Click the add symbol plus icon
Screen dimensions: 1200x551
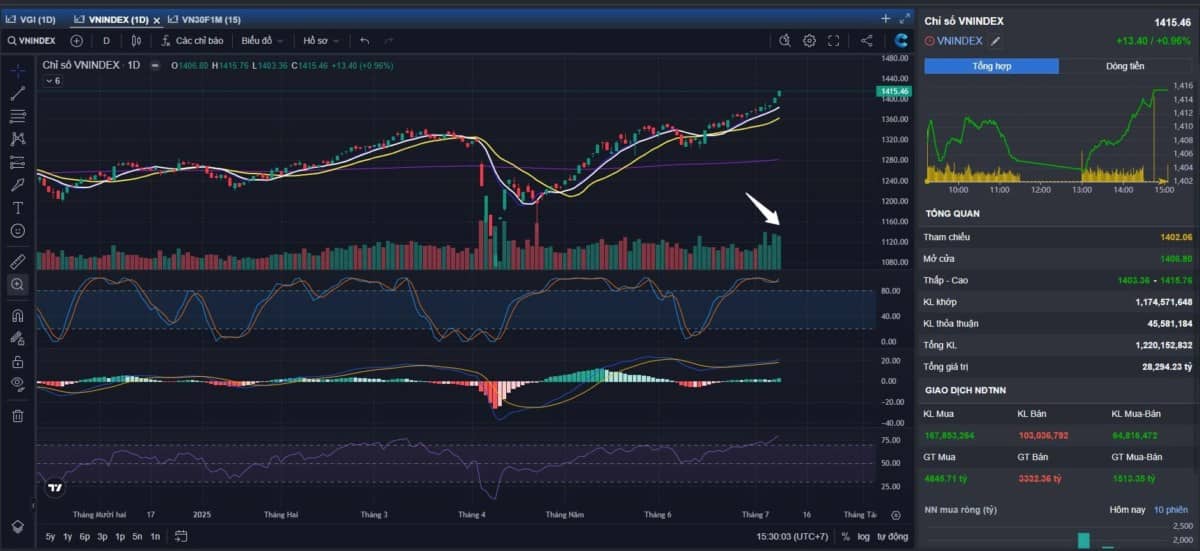click(77, 41)
